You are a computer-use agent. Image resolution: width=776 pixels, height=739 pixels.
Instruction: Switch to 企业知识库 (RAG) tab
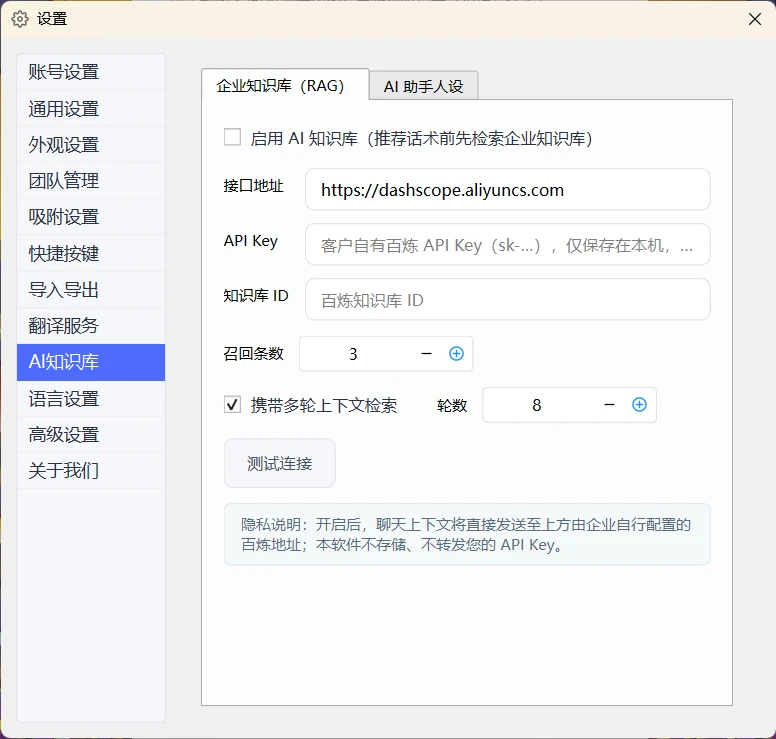click(x=285, y=85)
